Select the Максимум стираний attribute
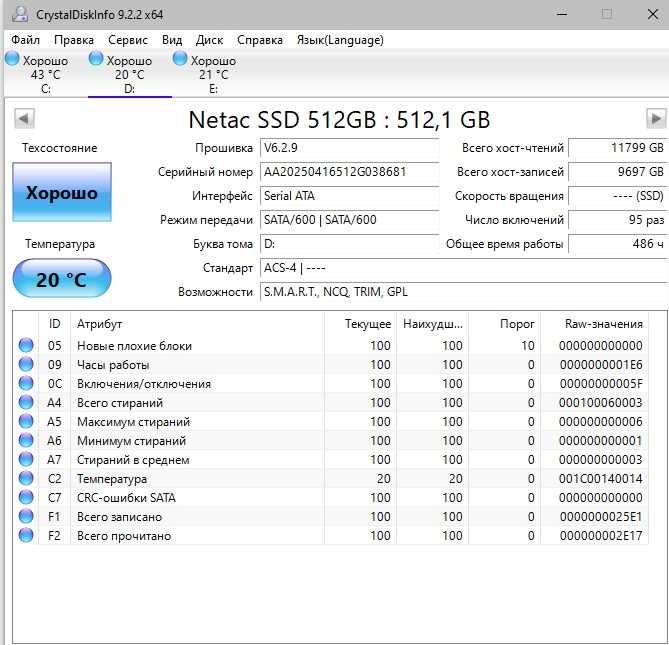 (x=133, y=421)
